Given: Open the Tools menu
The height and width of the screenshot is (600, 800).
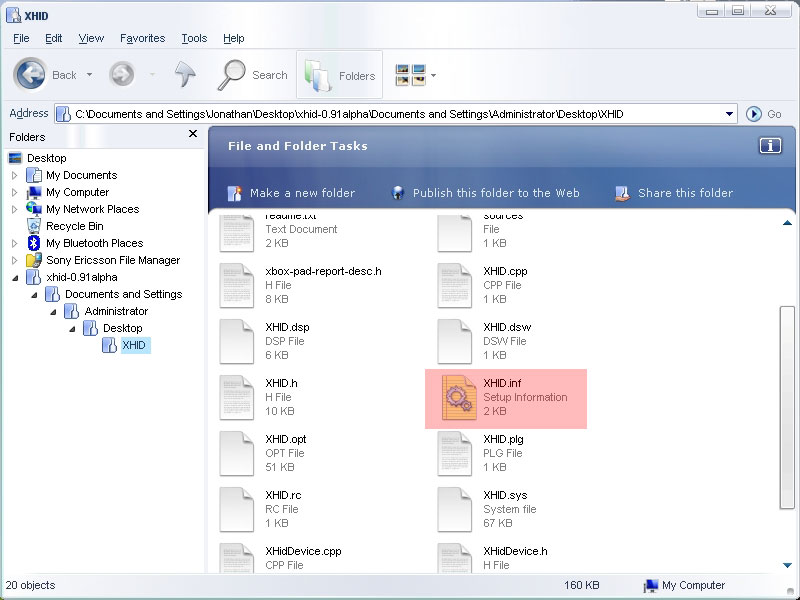Looking at the screenshot, I should [194, 38].
